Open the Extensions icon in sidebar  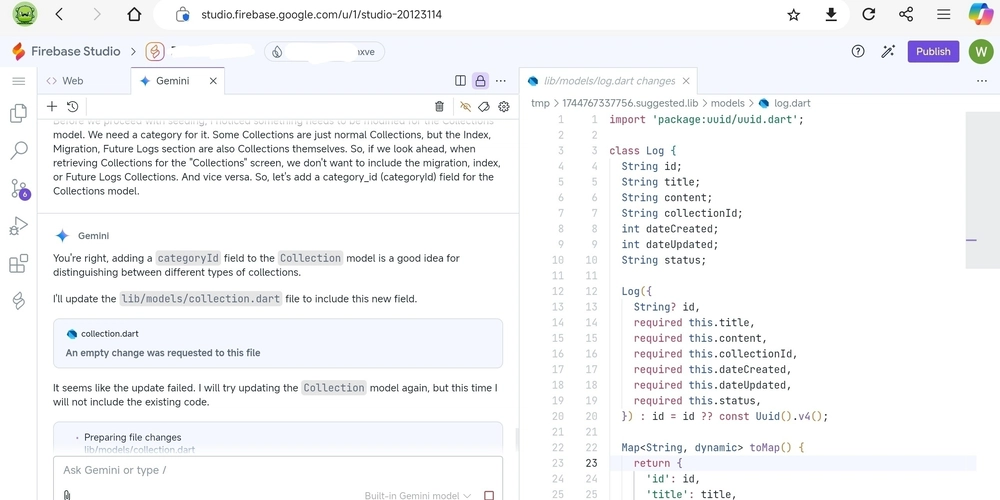(x=18, y=263)
